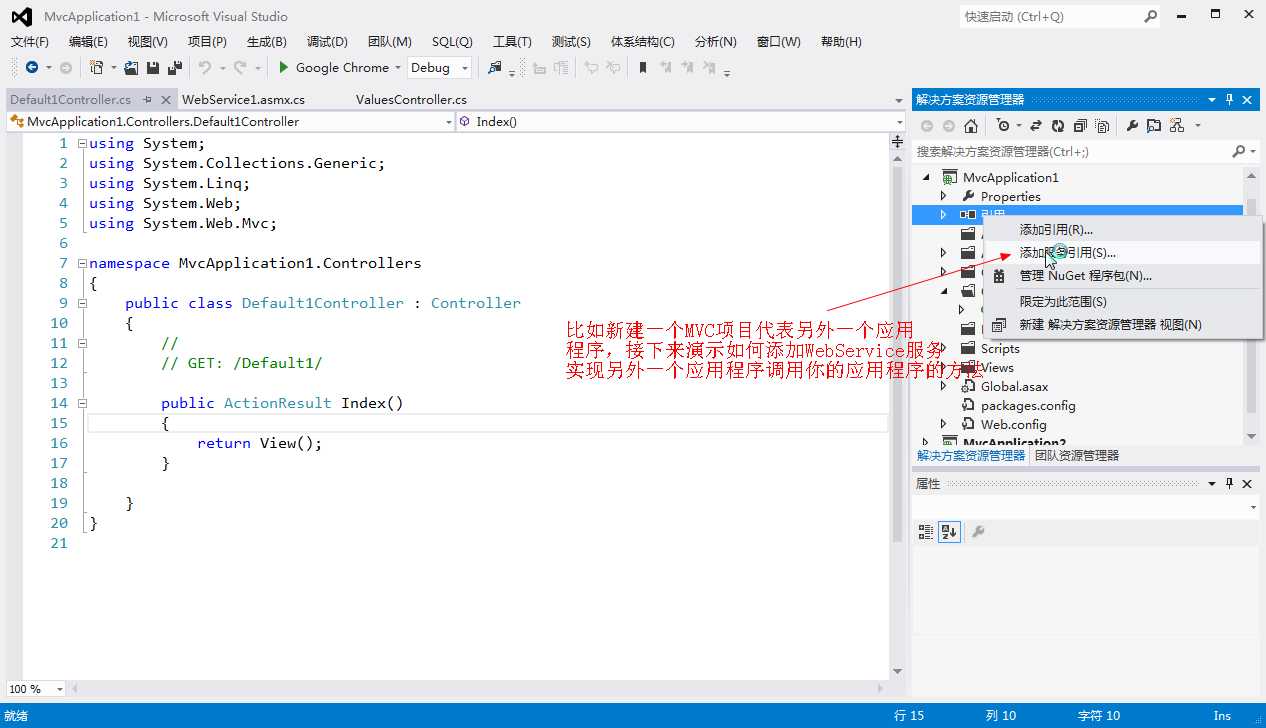This screenshot has height=728, width=1266.
Task: Open the Google Chrome browser target dropdown arrow
Action: point(397,68)
